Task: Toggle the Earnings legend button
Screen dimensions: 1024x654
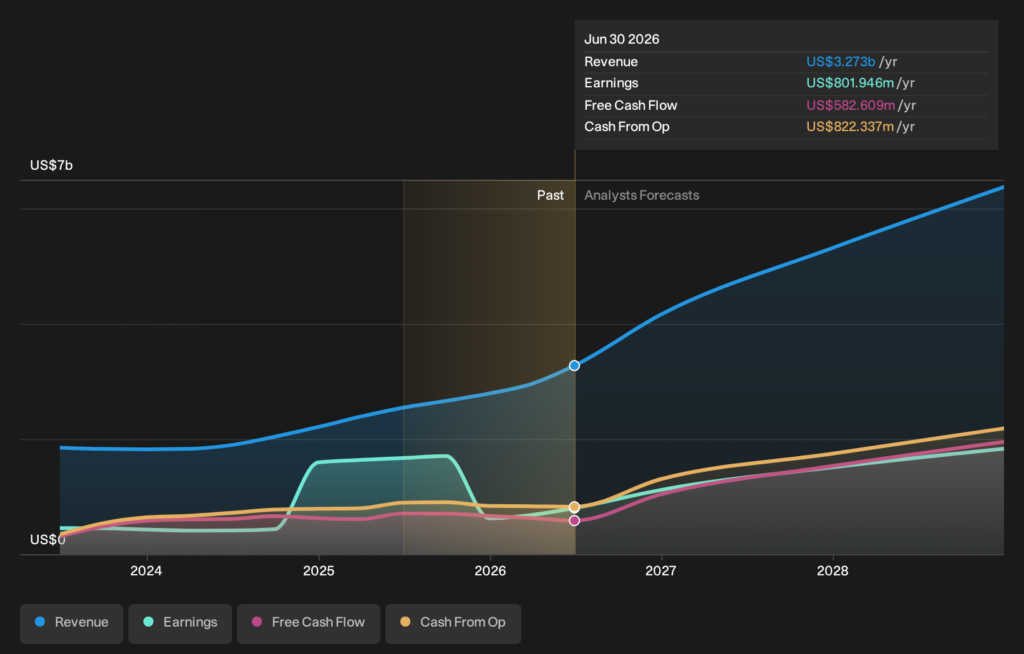Action: click(x=180, y=623)
